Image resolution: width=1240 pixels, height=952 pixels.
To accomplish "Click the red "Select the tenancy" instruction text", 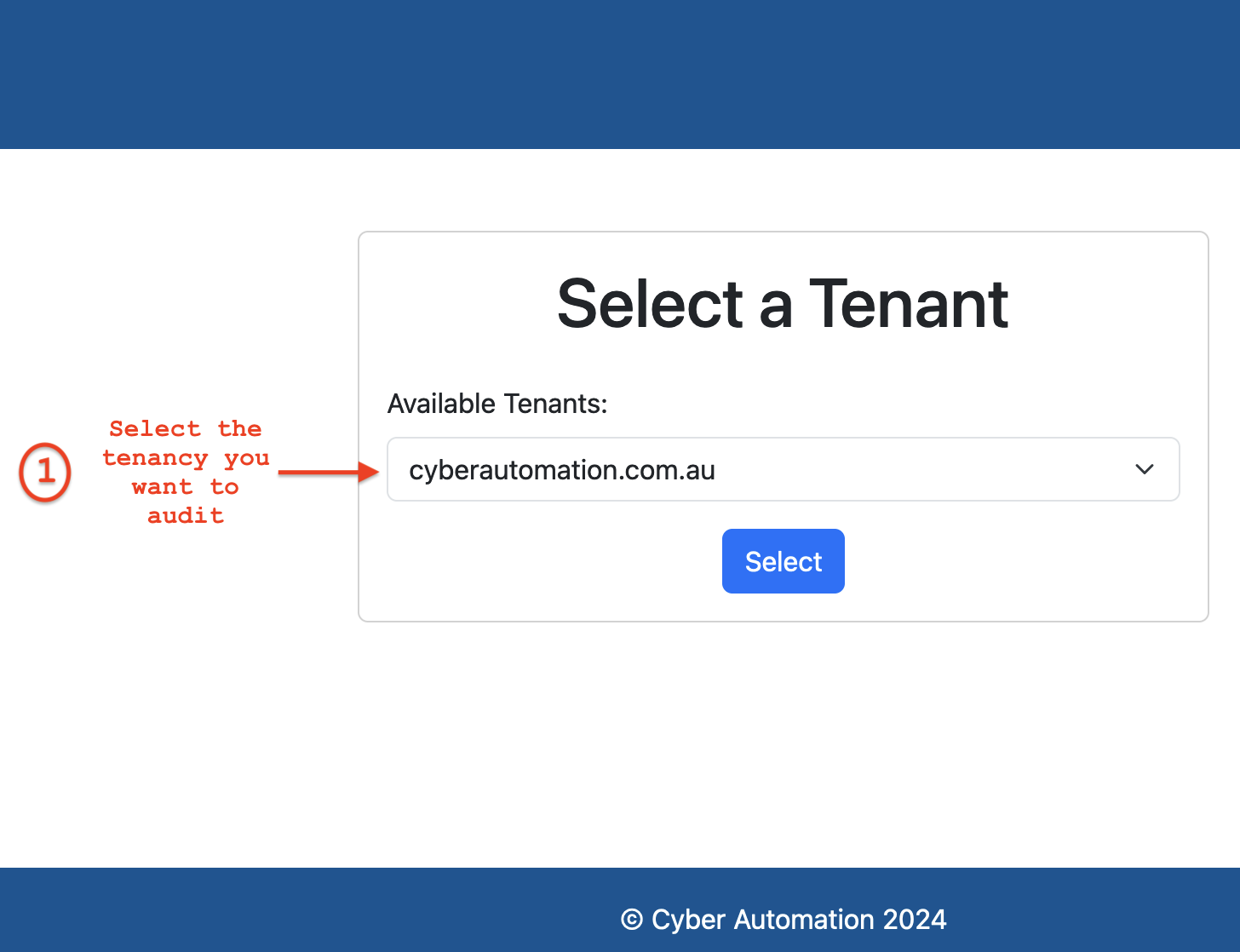I will click(x=186, y=472).
